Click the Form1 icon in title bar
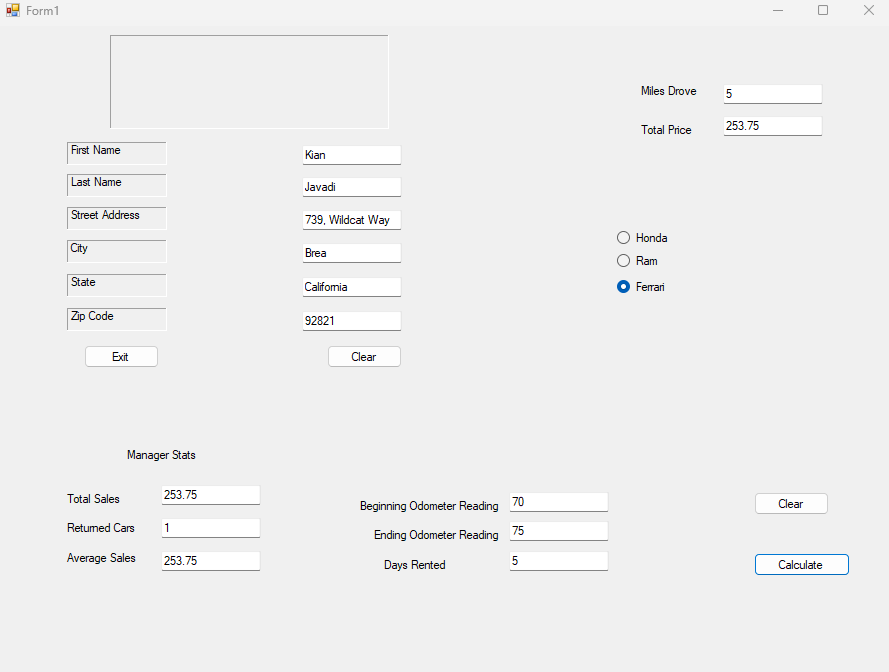This screenshot has height=672, width=889. [13, 10]
